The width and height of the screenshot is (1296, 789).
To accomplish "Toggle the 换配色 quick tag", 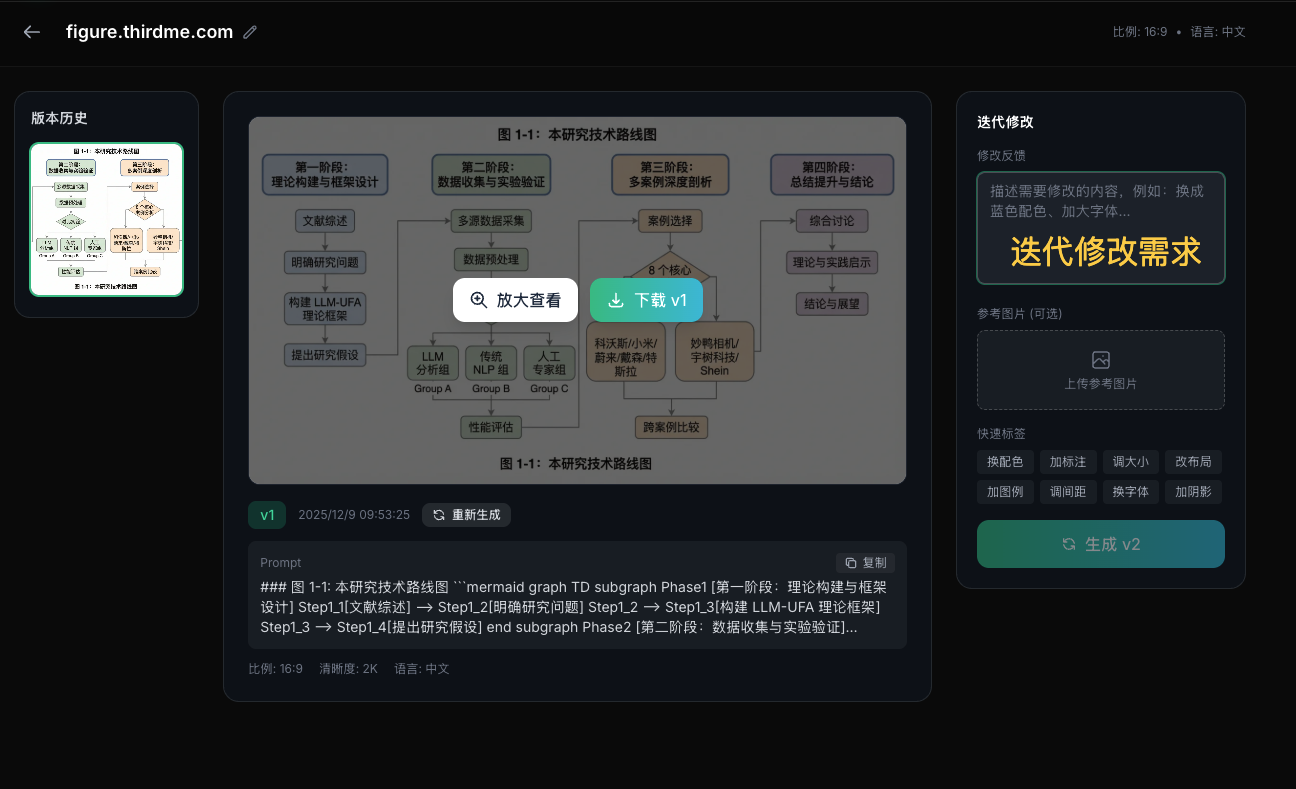I will [x=1005, y=461].
